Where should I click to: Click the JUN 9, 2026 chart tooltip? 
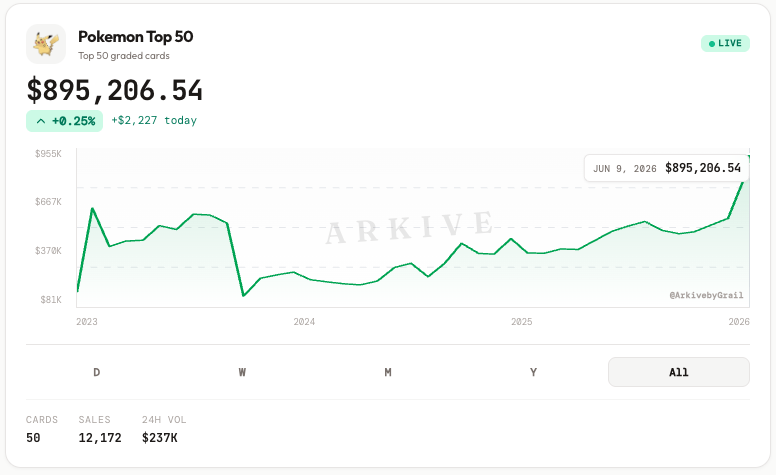pos(667,168)
